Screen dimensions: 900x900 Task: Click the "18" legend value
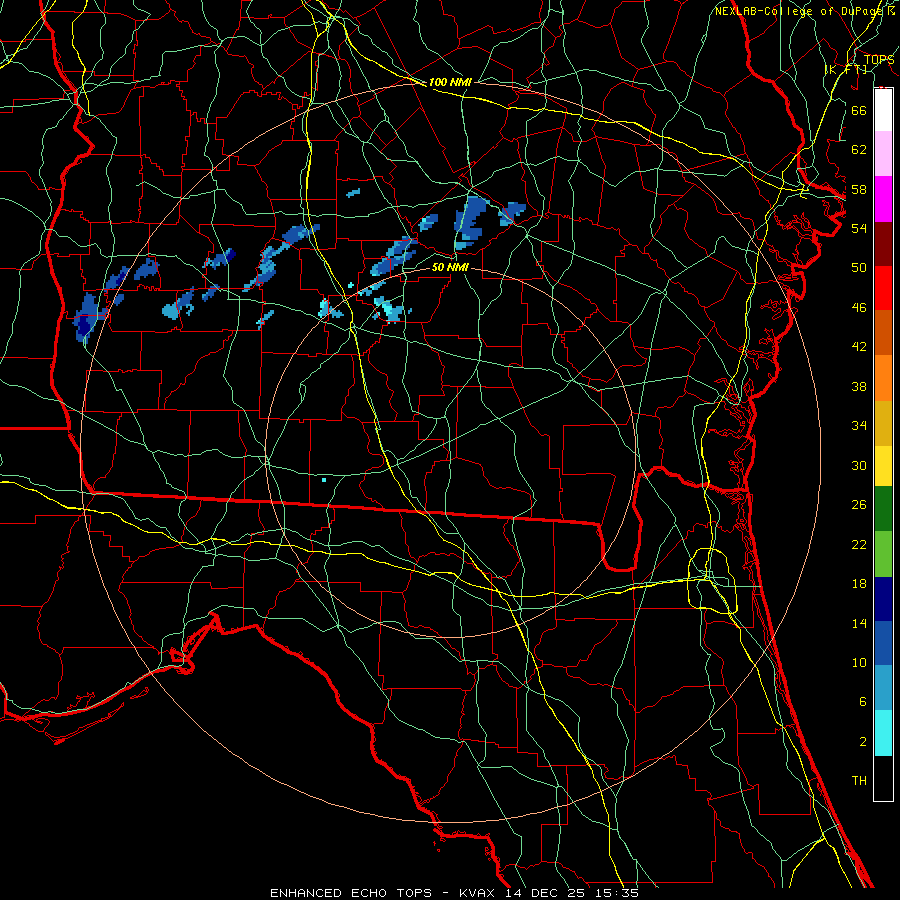(859, 584)
